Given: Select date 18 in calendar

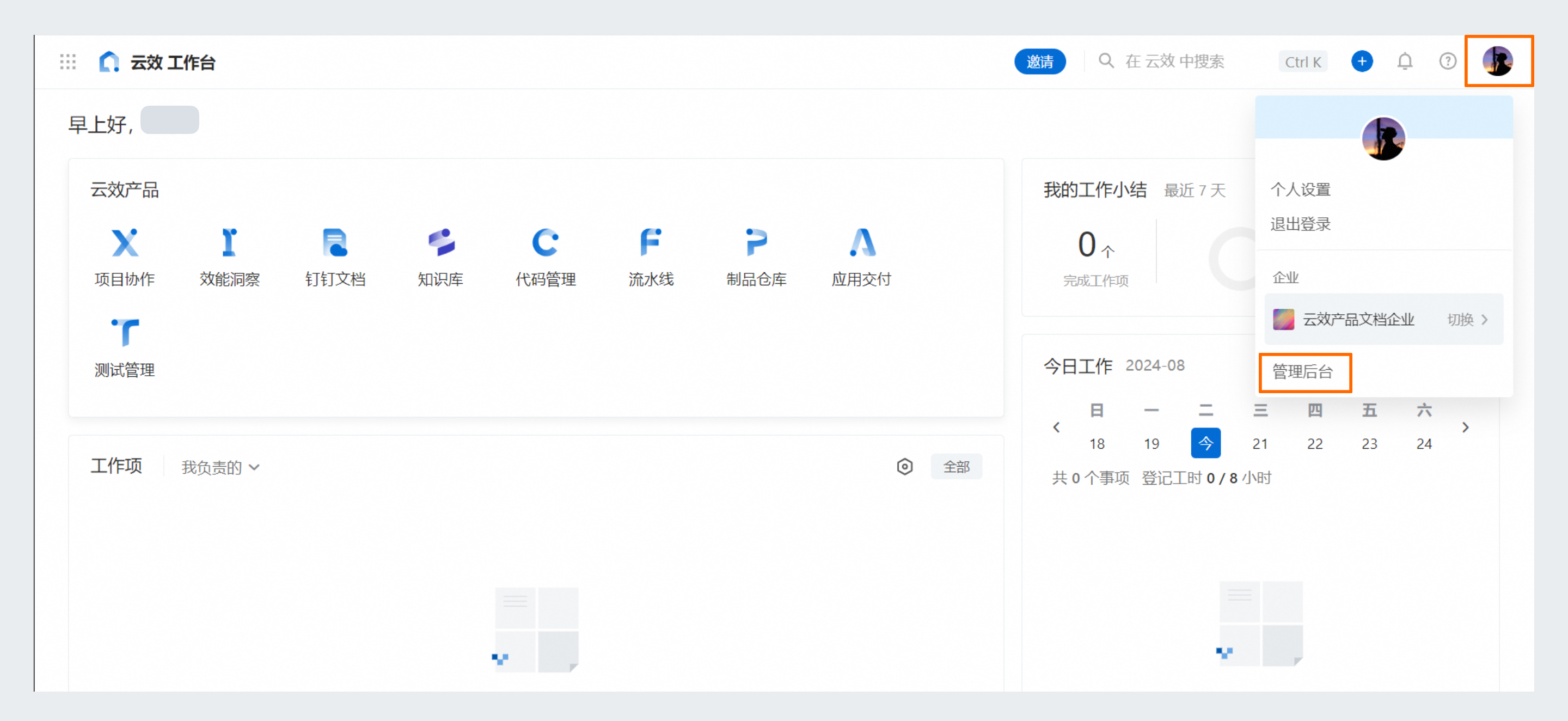Looking at the screenshot, I should click(1097, 443).
